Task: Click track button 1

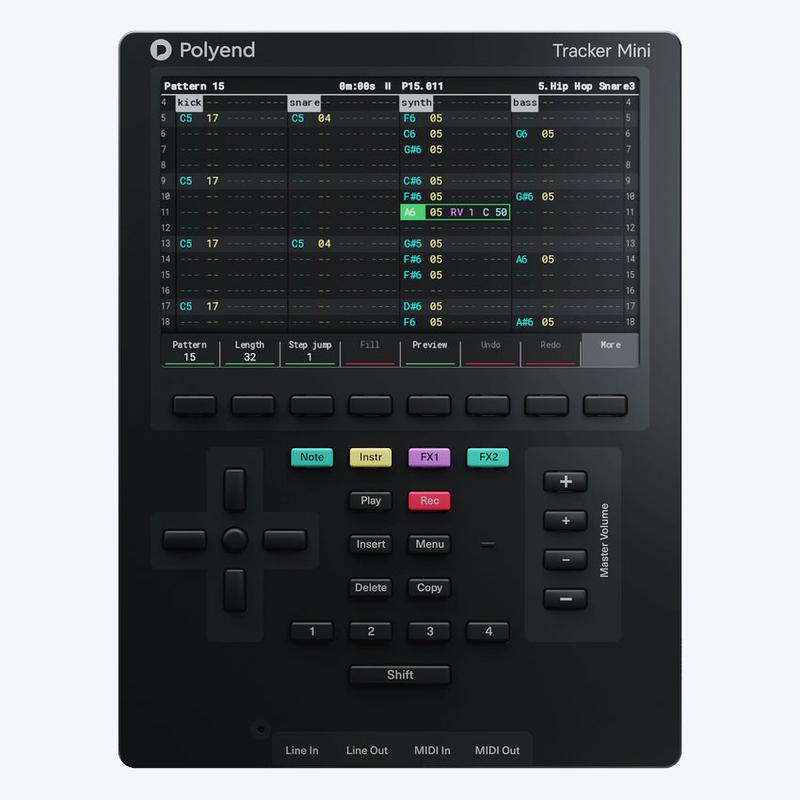Action: tap(312, 631)
